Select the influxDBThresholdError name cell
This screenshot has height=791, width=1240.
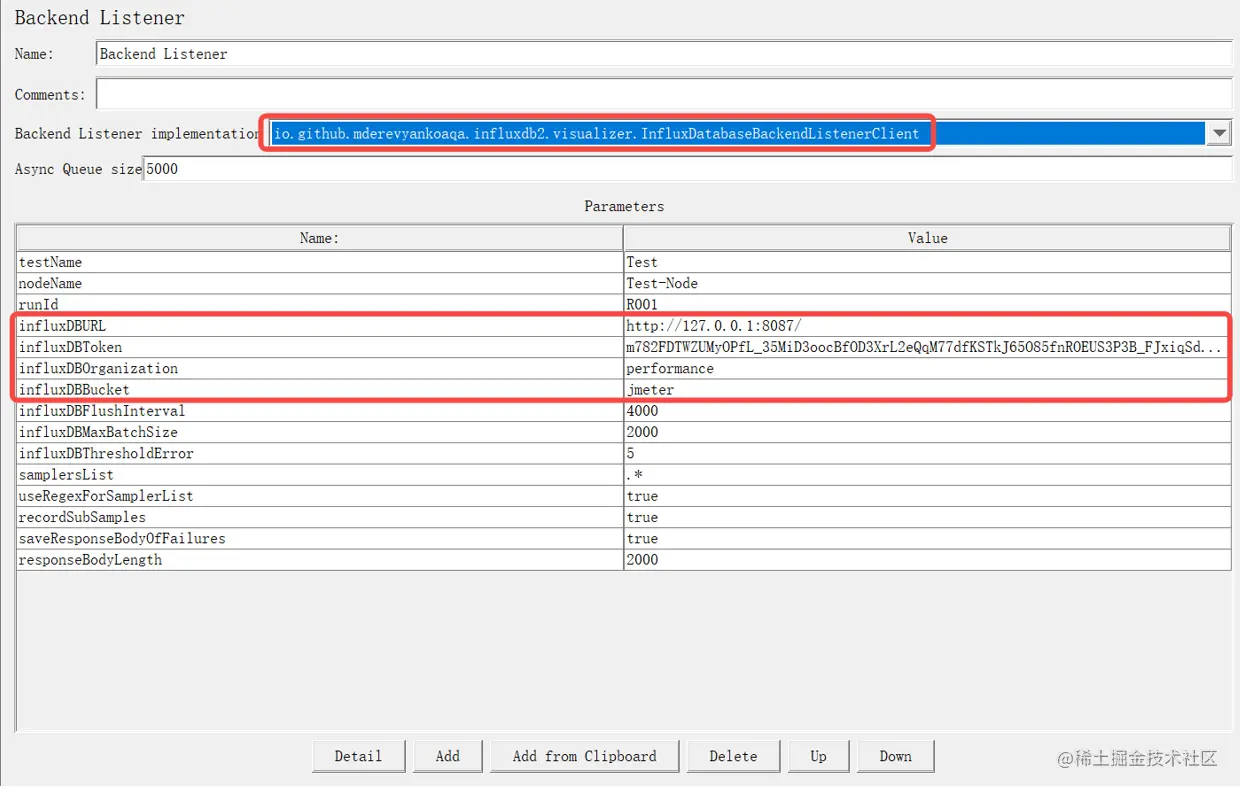[x=320, y=453]
